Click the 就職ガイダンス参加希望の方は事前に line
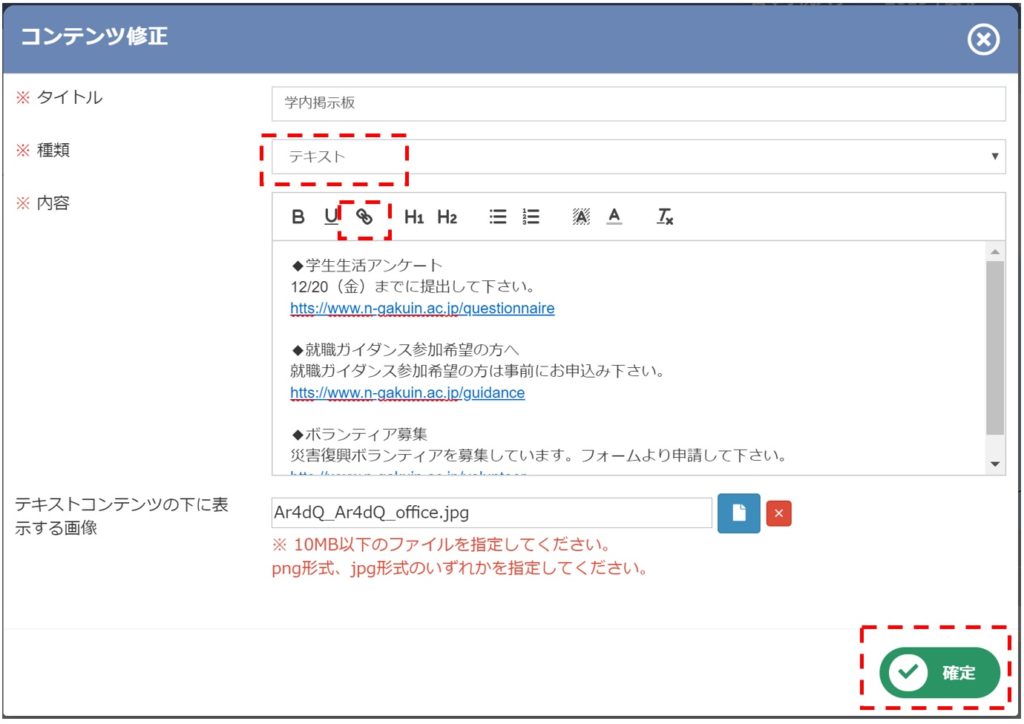This screenshot has height=724, width=1024. [477, 371]
